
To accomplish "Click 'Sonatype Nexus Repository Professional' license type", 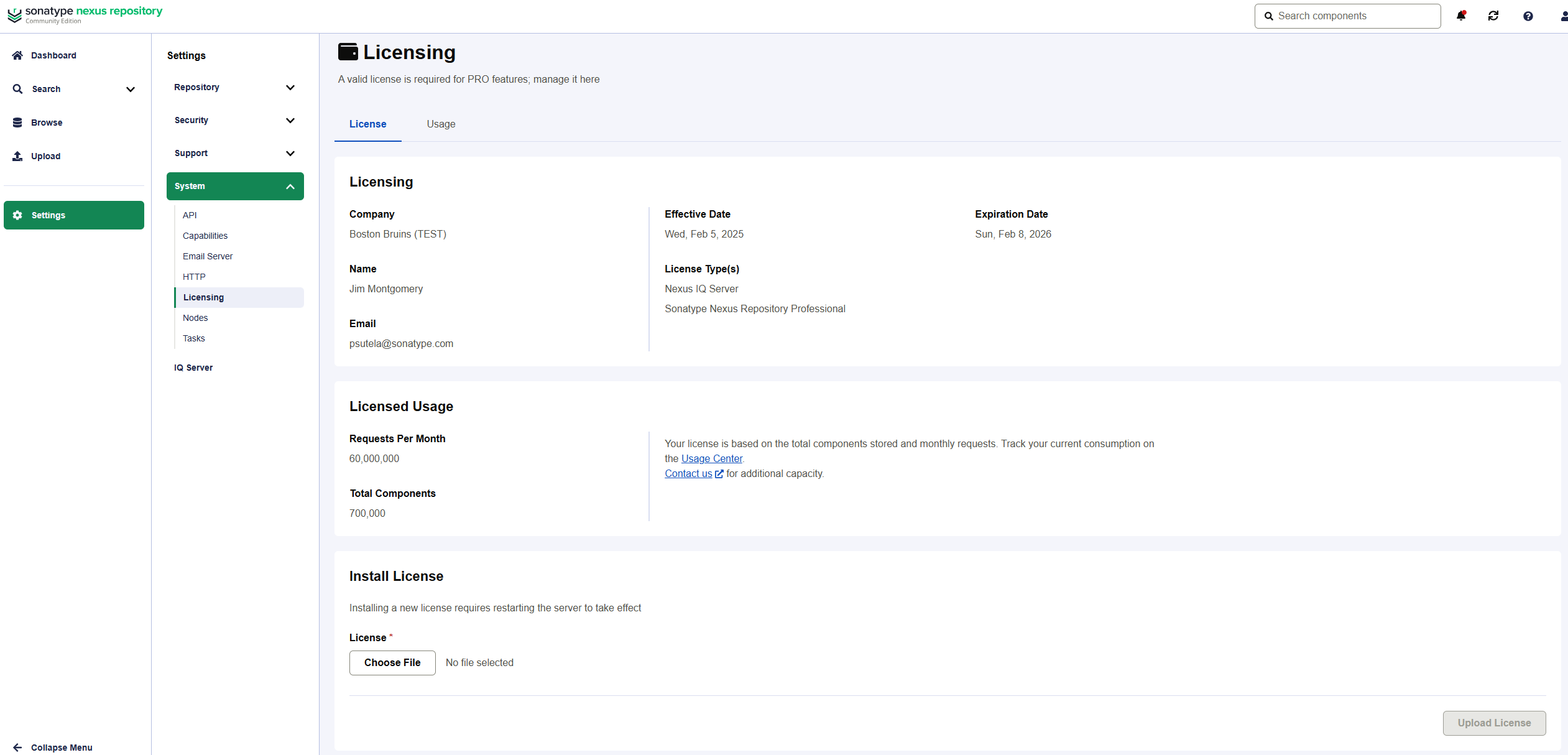I will [755, 309].
